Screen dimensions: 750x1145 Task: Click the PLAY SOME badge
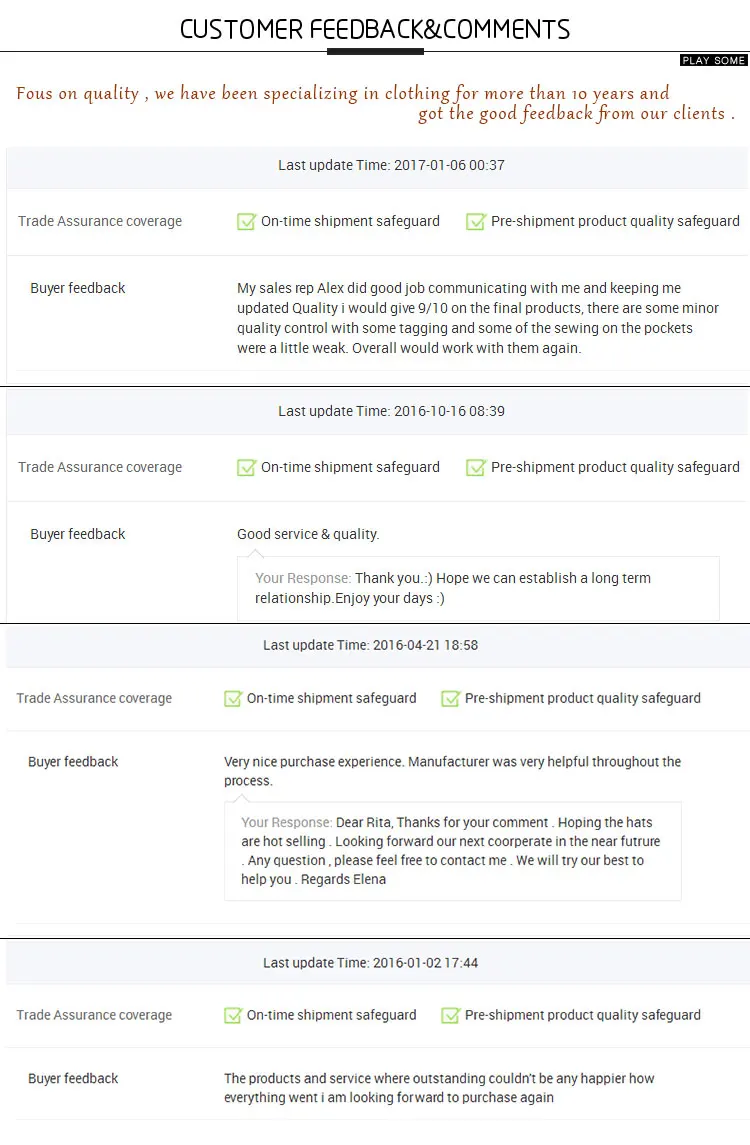coord(714,61)
